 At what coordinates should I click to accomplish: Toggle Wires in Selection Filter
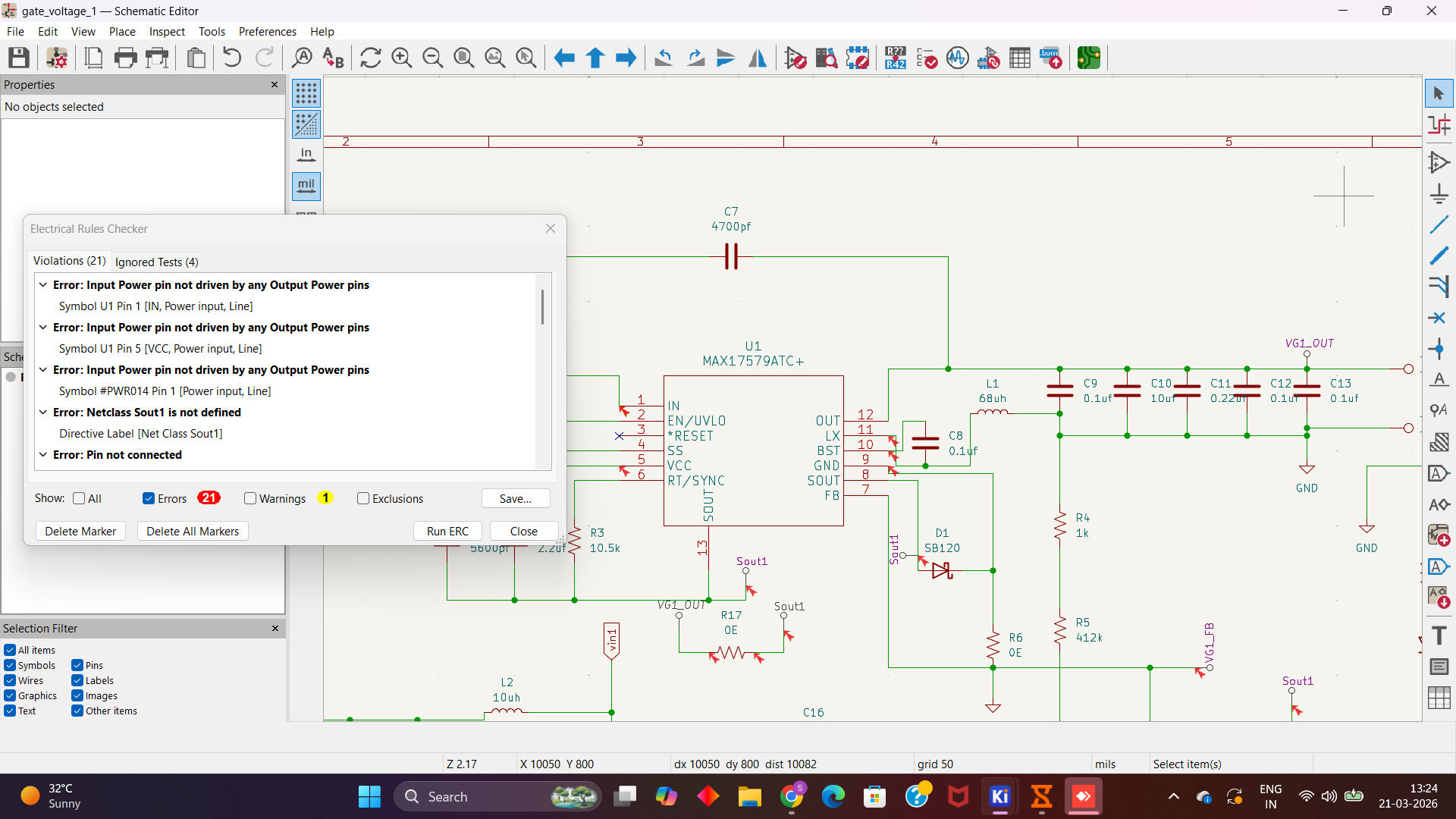(x=10, y=680)
